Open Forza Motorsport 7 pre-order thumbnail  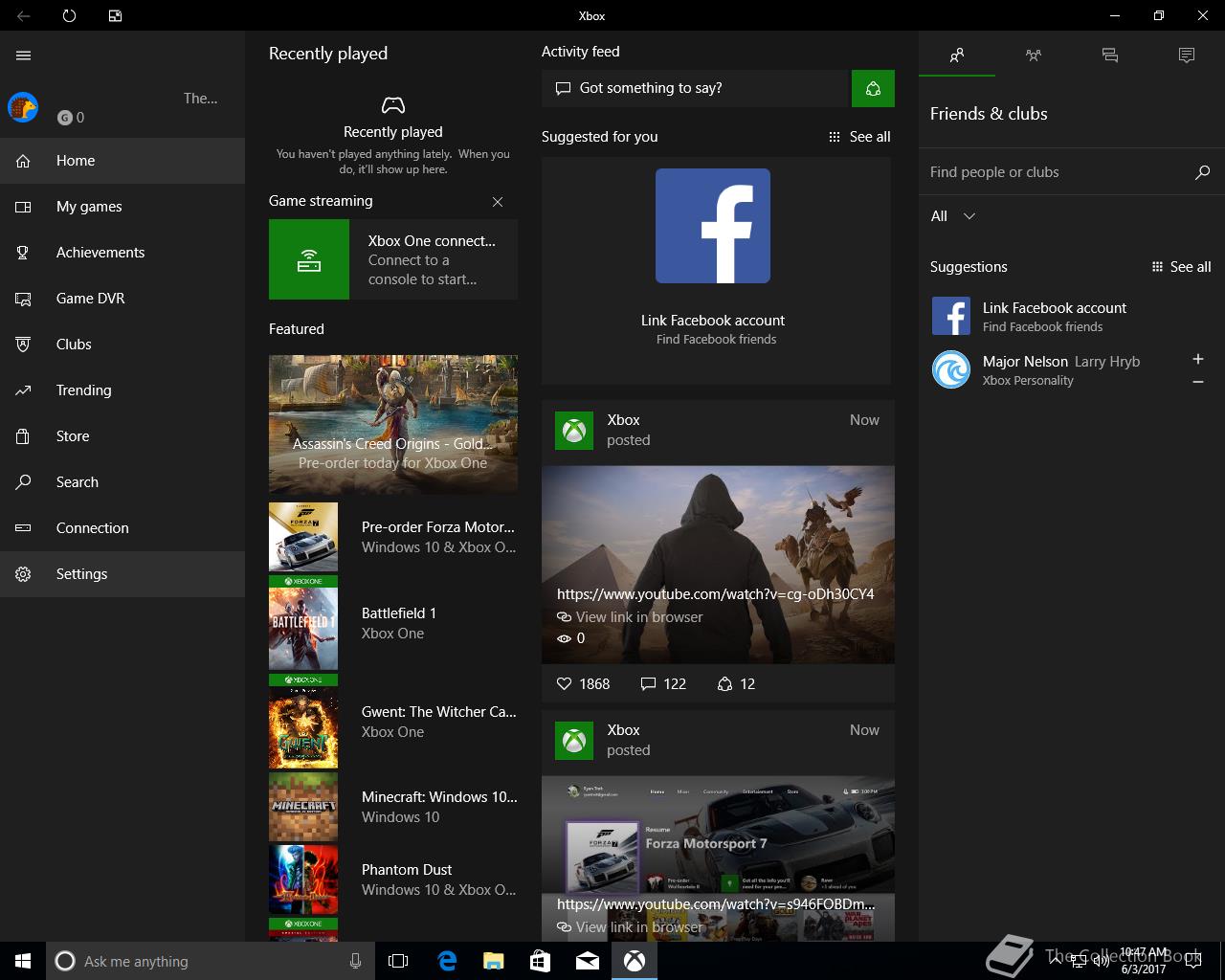click(303, 537)
